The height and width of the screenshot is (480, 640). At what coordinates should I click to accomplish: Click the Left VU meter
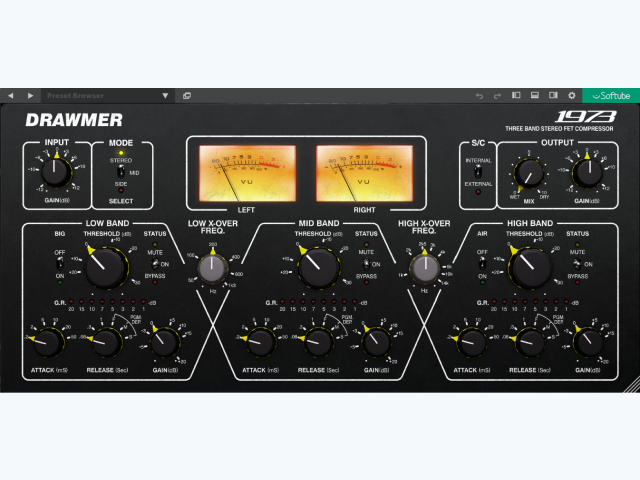click(247, 173)
